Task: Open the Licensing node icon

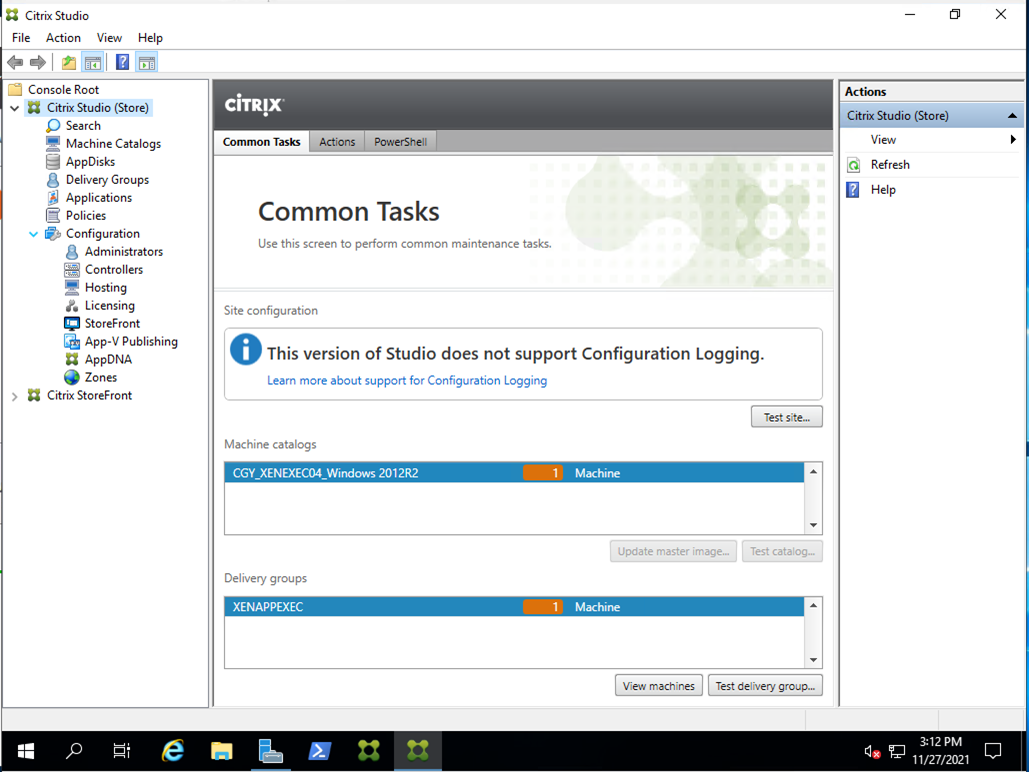Action: [x=72, y=305]
